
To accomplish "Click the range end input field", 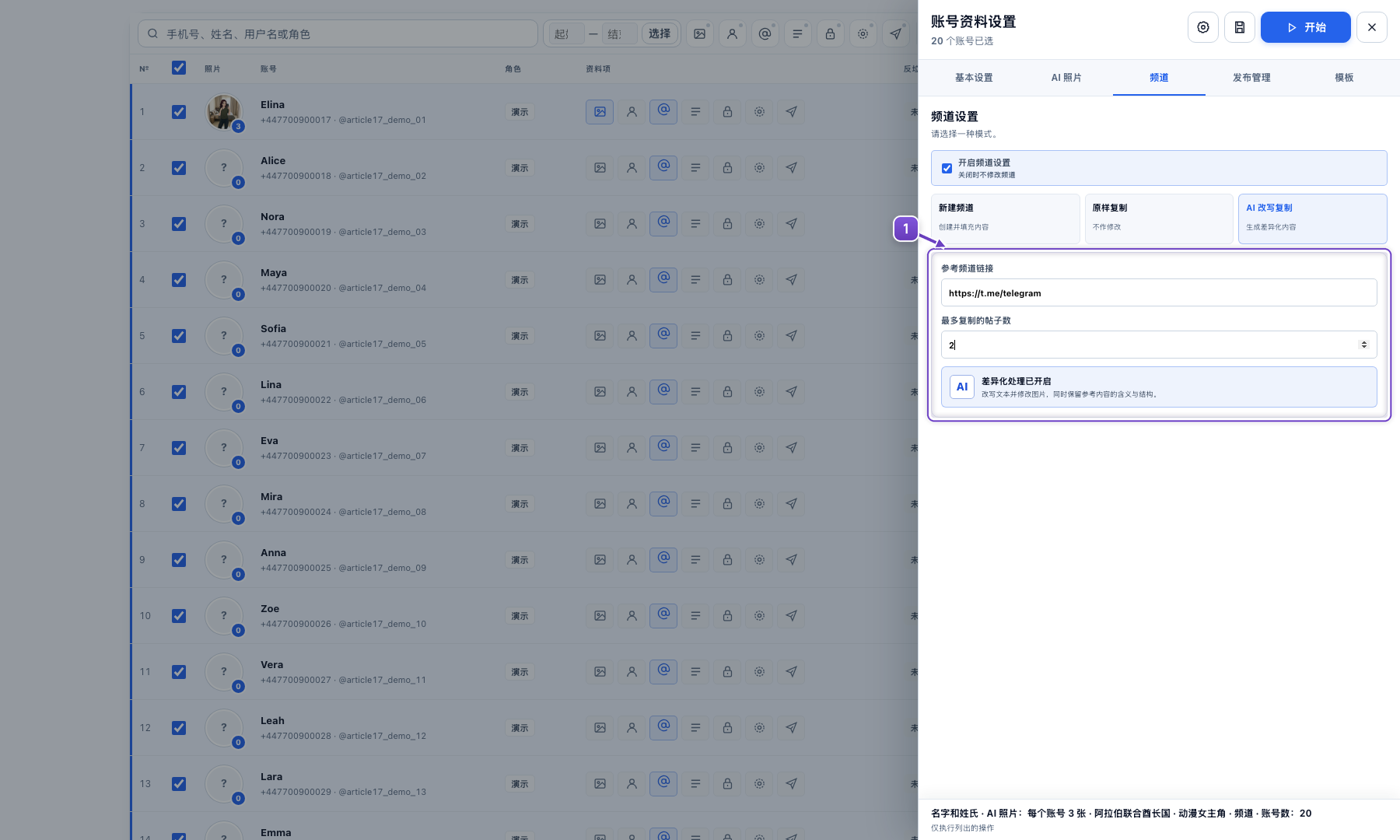I will (x=619, y=33).
